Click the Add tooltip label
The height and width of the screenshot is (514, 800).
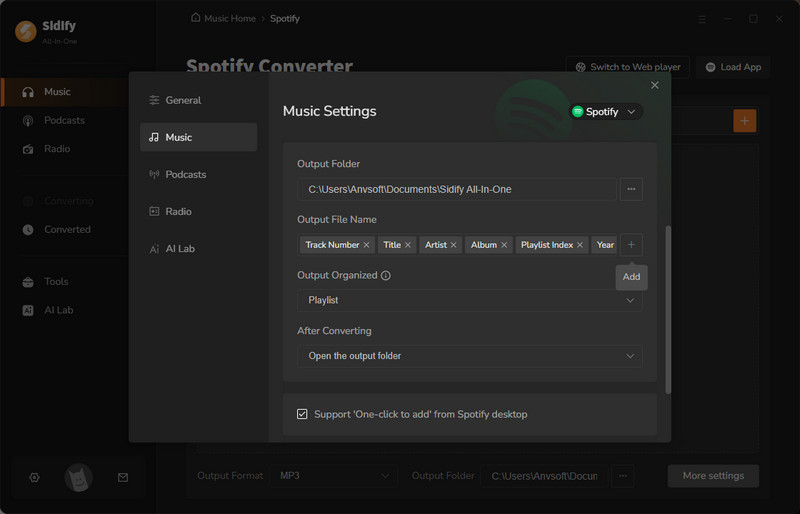(x=631, y=277)
